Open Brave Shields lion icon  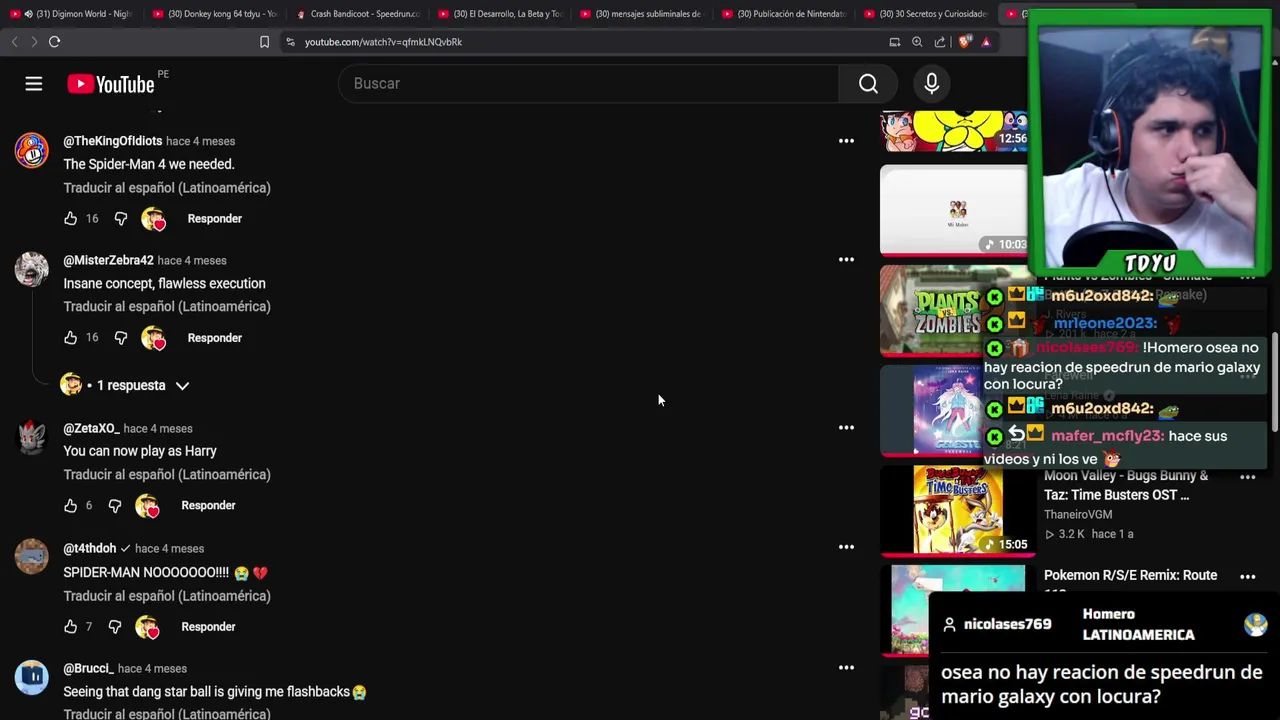coord(964,42)
